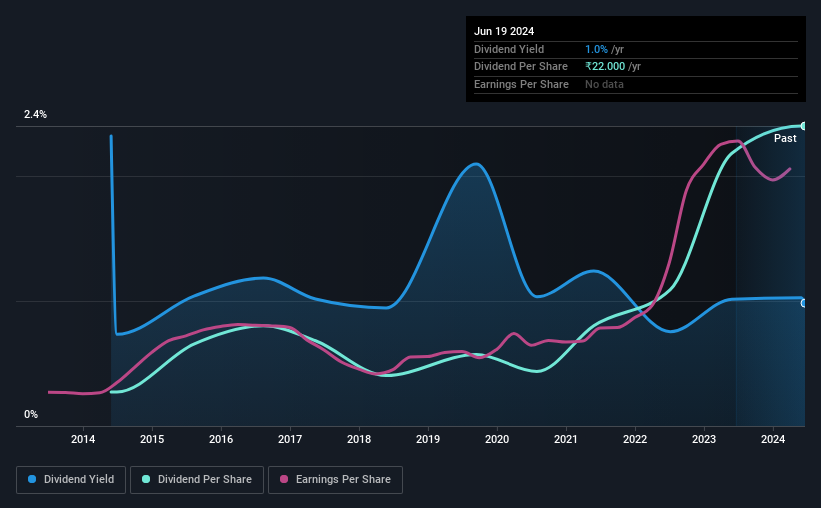Click the Dividend Yield tooltip row label

509,49
